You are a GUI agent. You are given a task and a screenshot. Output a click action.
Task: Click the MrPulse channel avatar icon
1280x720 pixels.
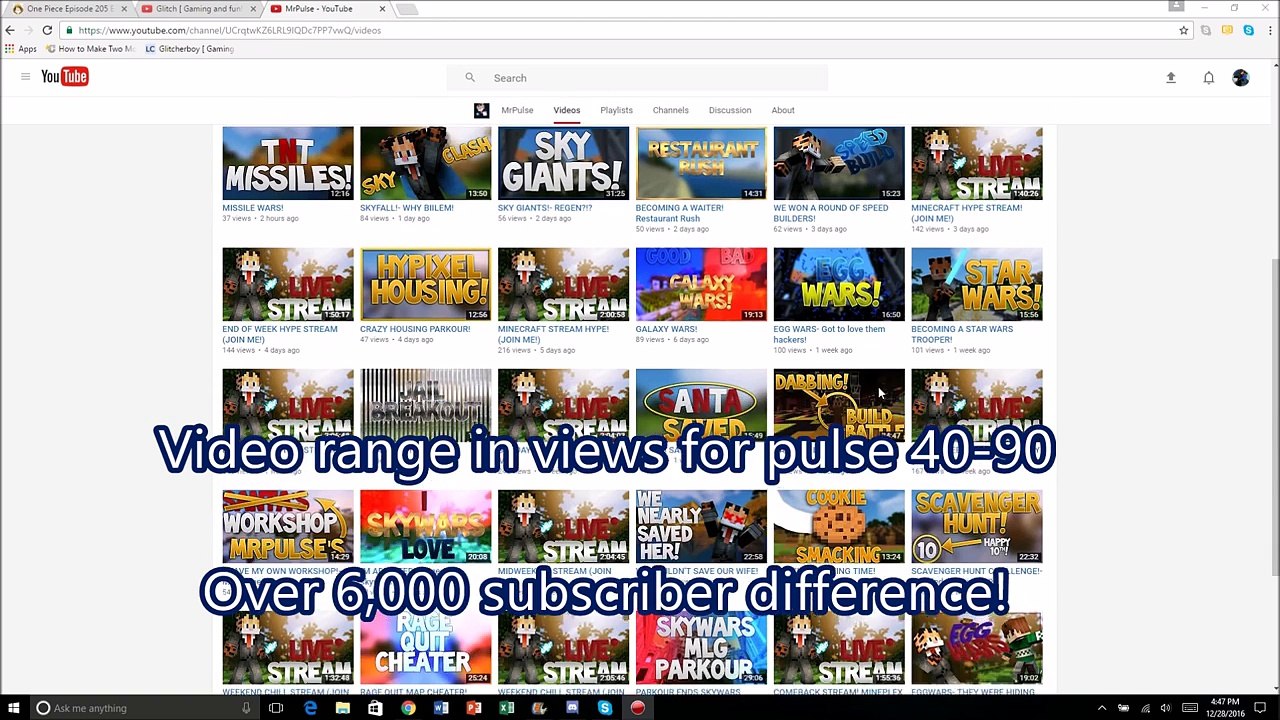coord(482,110)
